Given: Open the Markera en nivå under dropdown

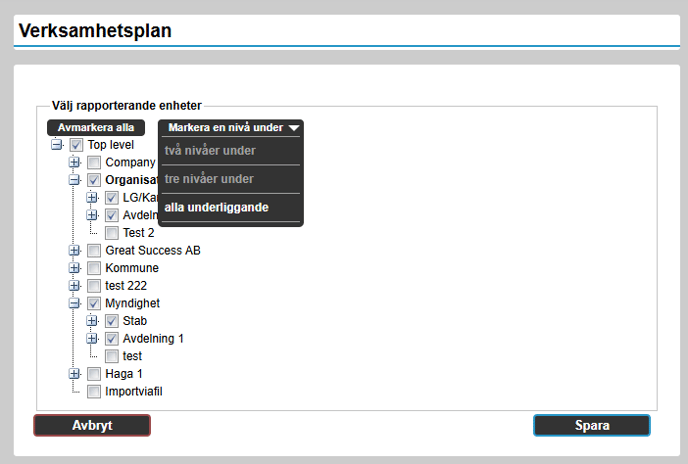Looking at the screenshot, I should coord(231,128).
